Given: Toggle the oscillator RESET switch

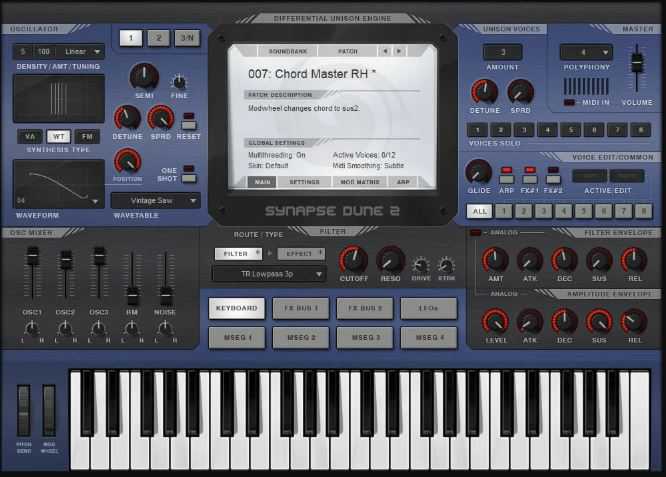Looking at the screenshot, I should 189,125.
